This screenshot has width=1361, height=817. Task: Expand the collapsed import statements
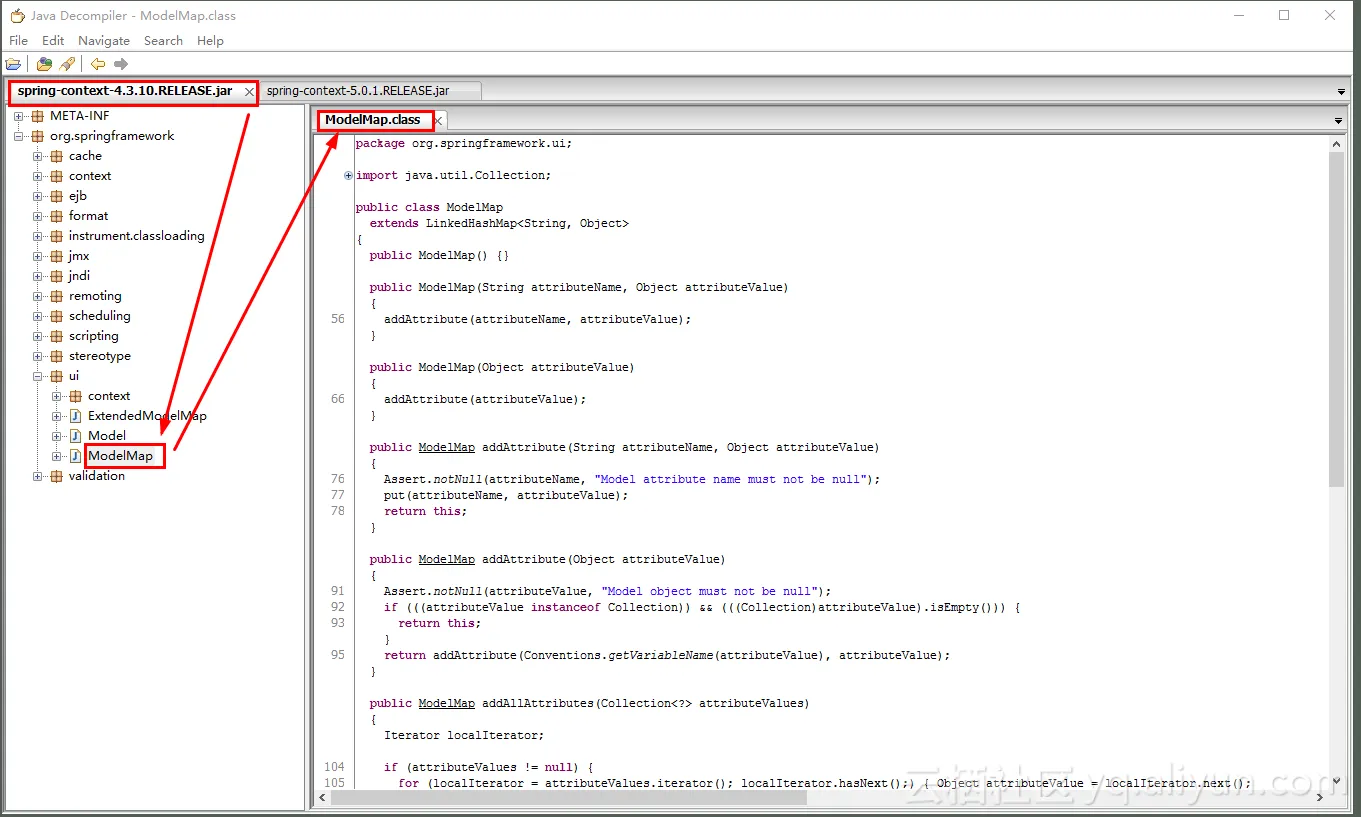(x=348, y=176)
